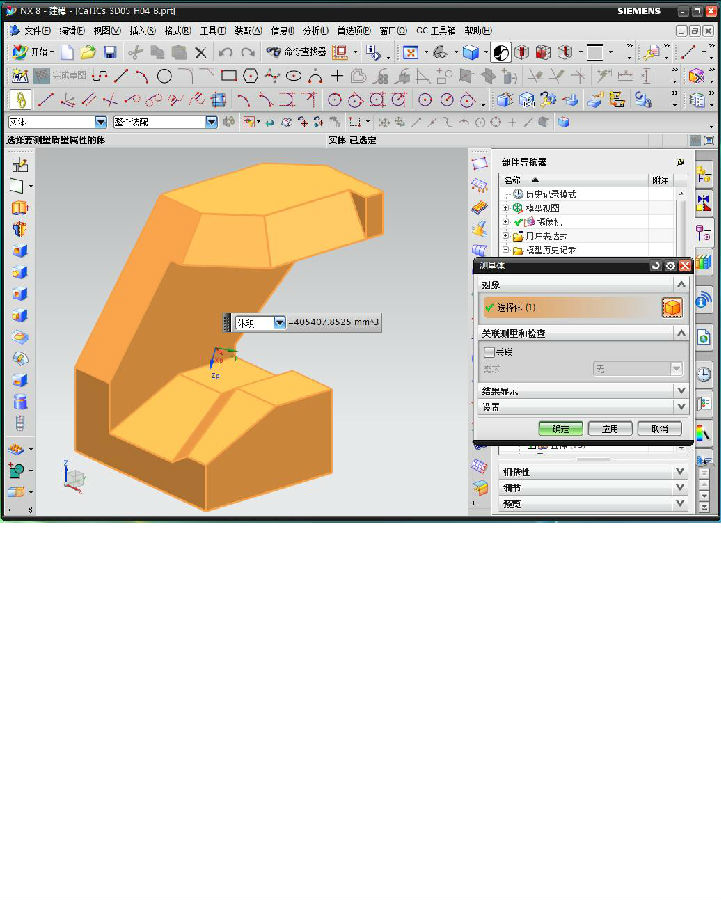Select the Rectangle sketch tool

click(229, 76)
